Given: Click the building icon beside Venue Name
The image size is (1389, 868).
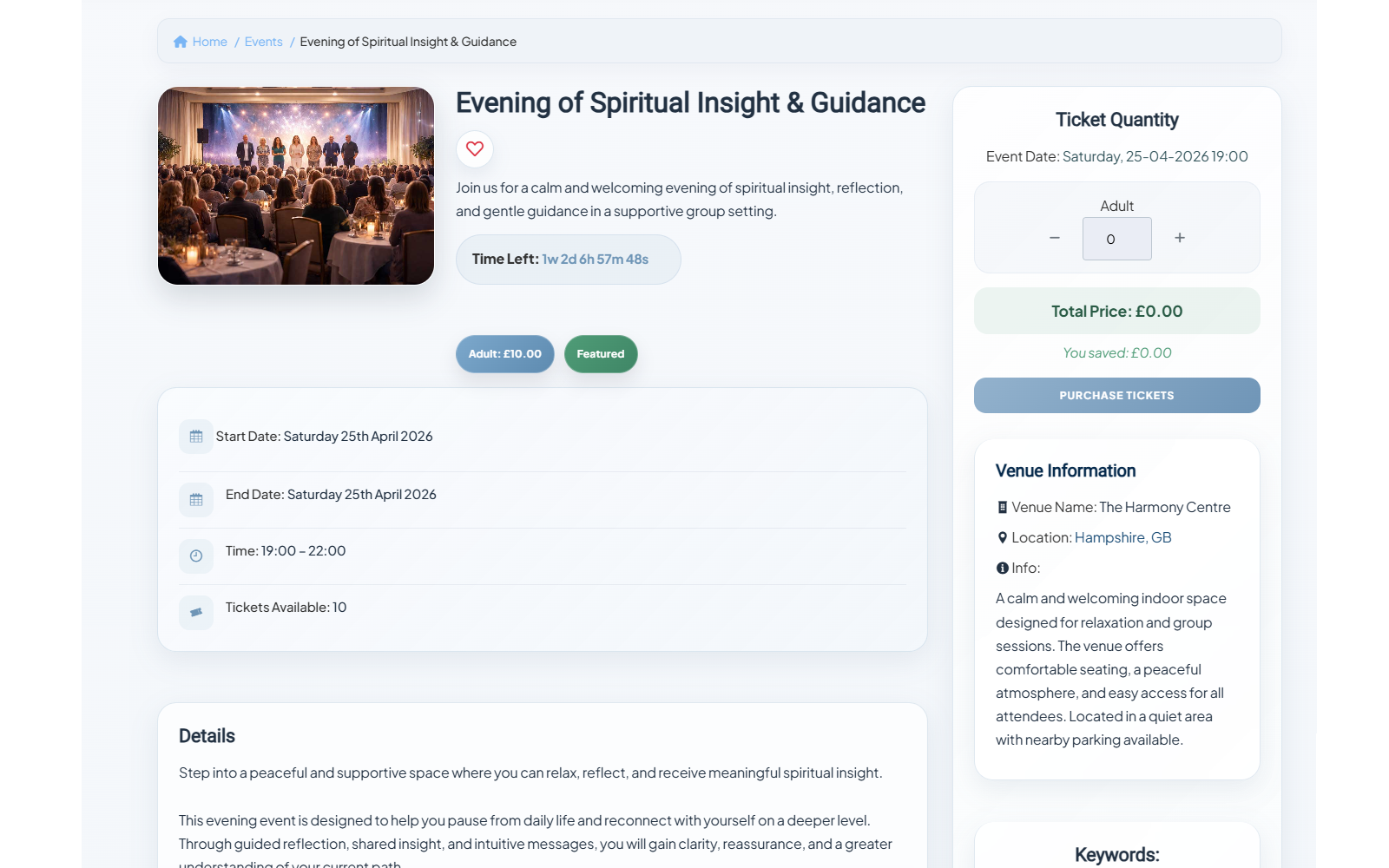Looking at the screenshot, I should 1003,508.
